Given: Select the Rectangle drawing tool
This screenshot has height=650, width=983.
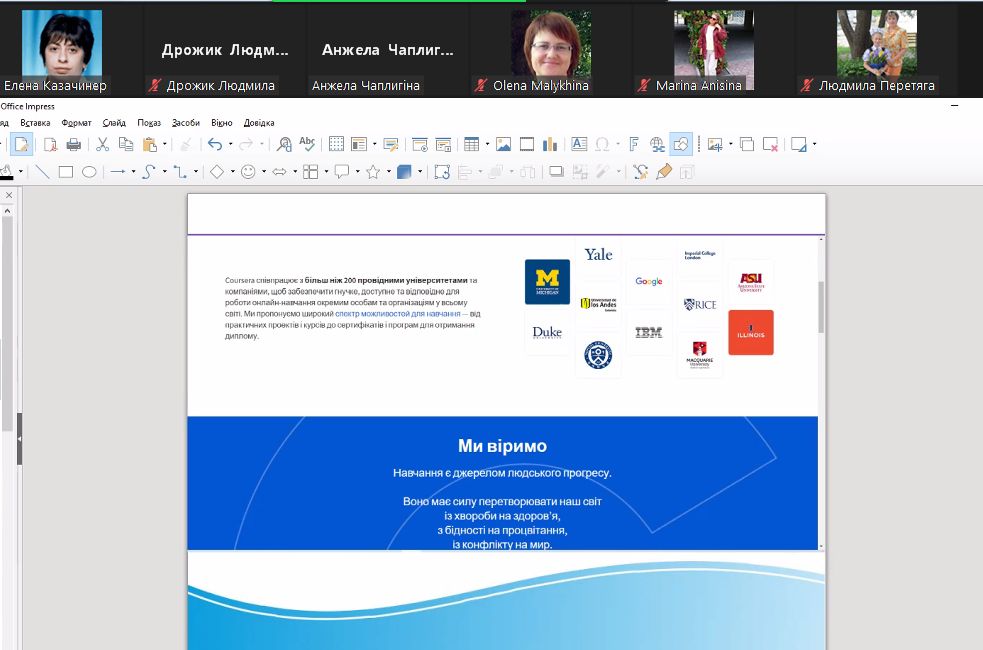Looking at the screenshot, I should pyautogui.click(x=66, y=172).
